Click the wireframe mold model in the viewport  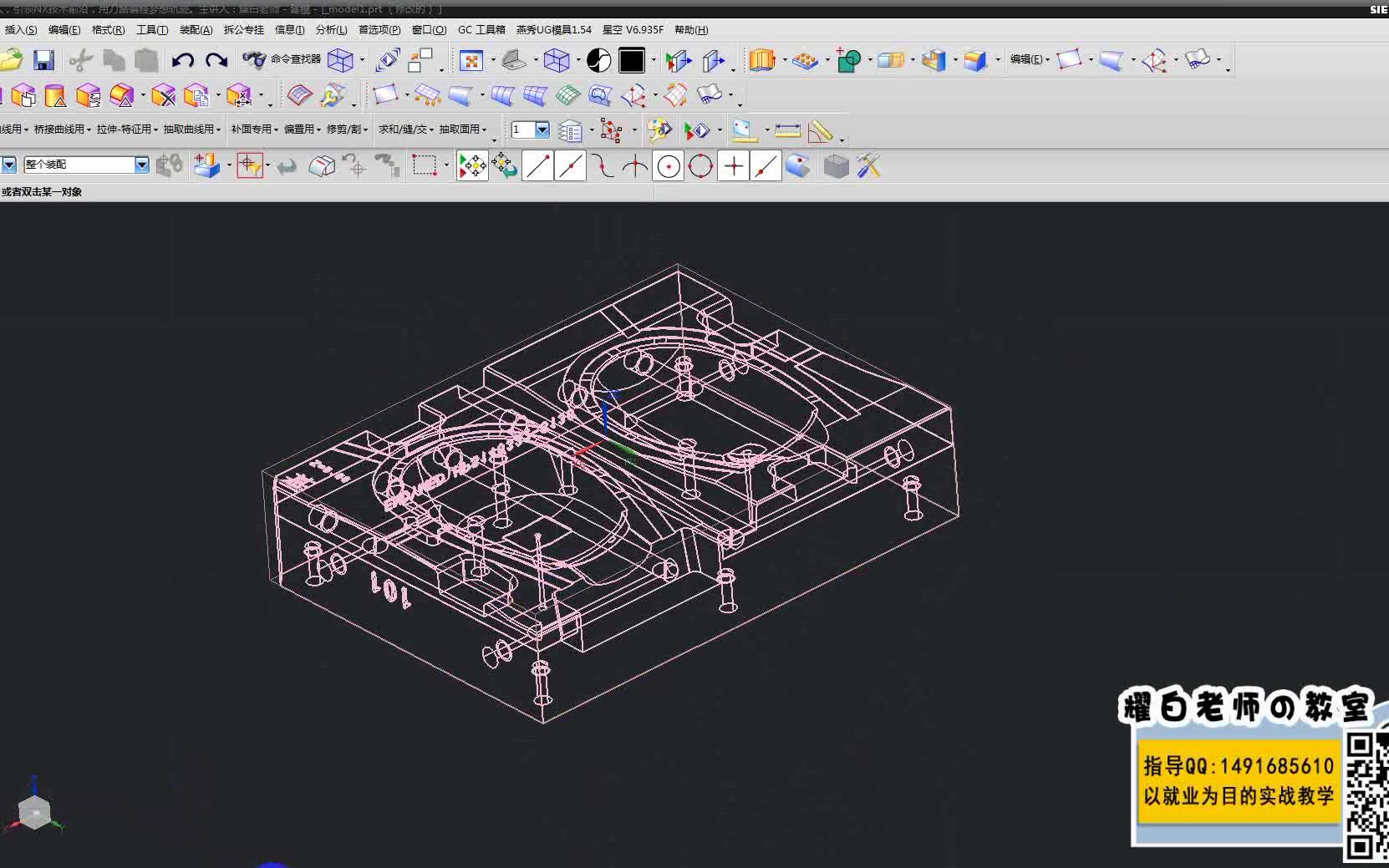pyautogui.click(x=610, y=493)
